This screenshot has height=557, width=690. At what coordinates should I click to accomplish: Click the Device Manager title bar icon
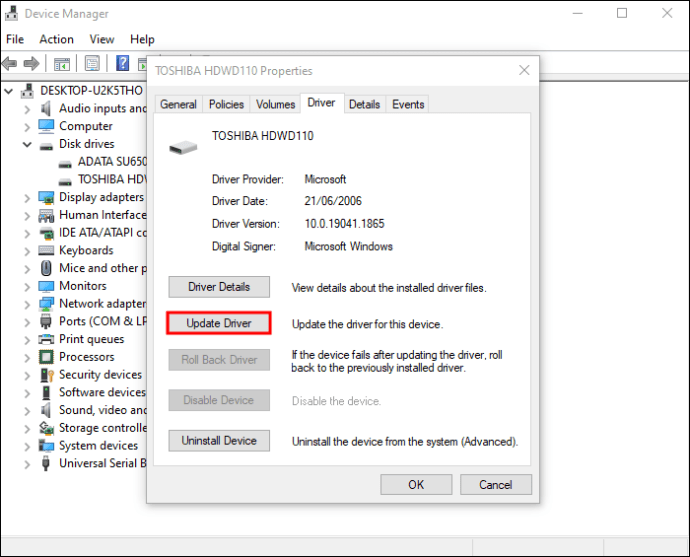pos(11,14)
